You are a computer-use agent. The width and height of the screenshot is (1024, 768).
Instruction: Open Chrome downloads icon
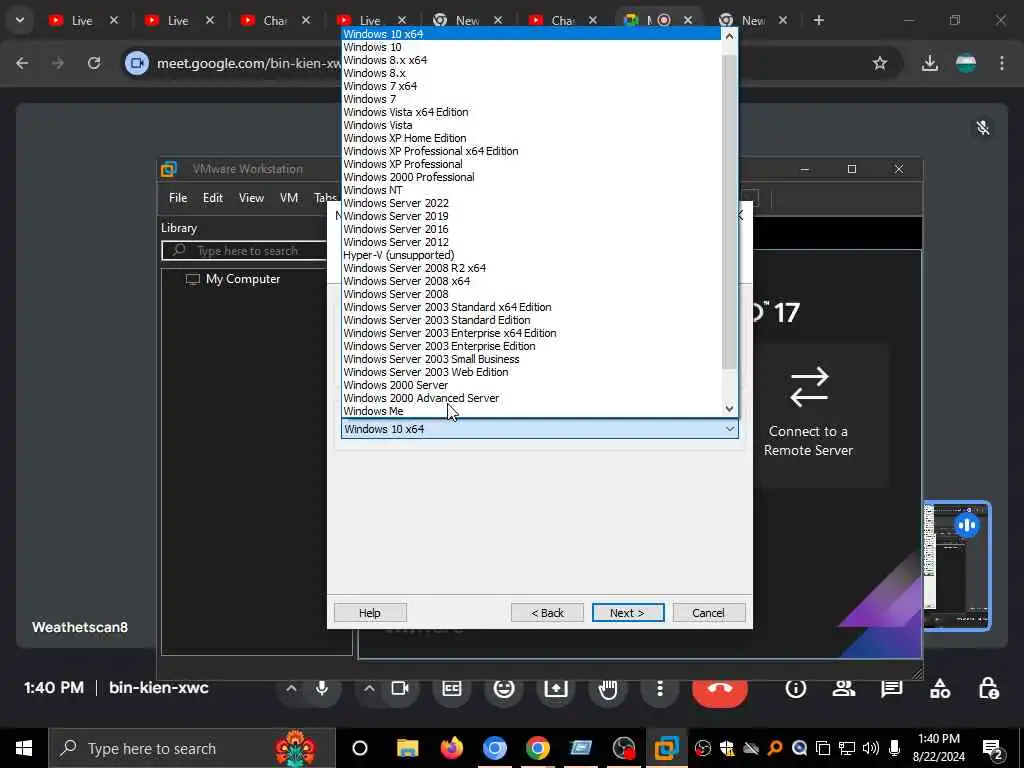click(929, 63)
